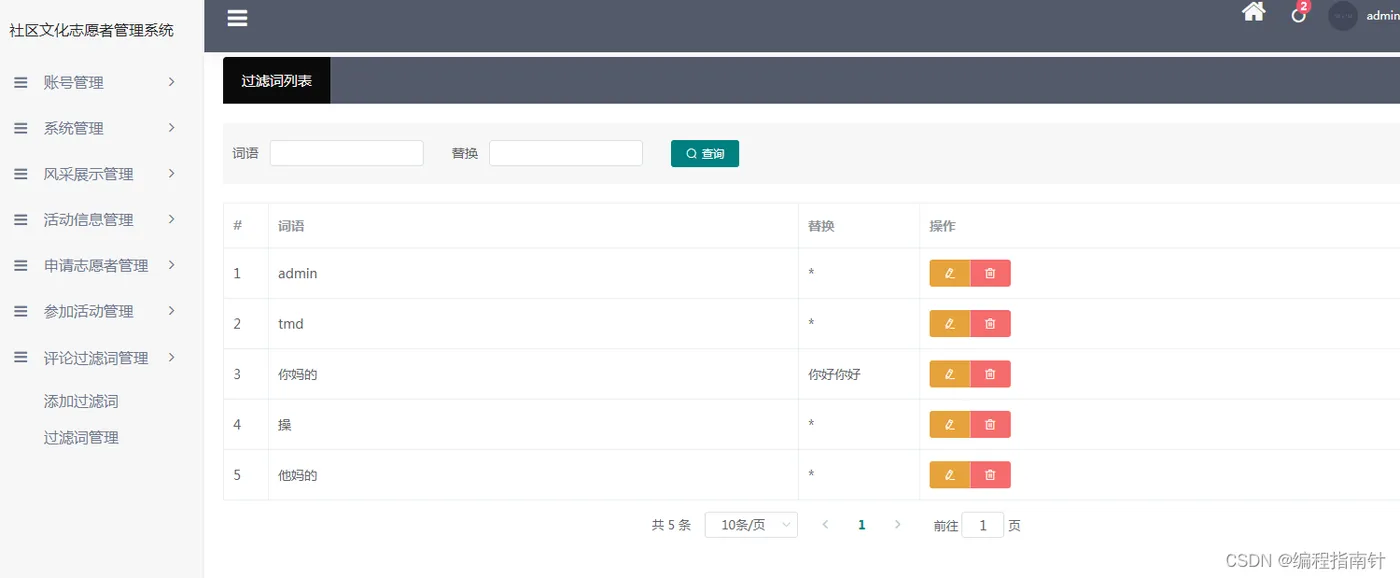Go to next page arrow
Screen dimensions: 1400x578
(897, 525)
